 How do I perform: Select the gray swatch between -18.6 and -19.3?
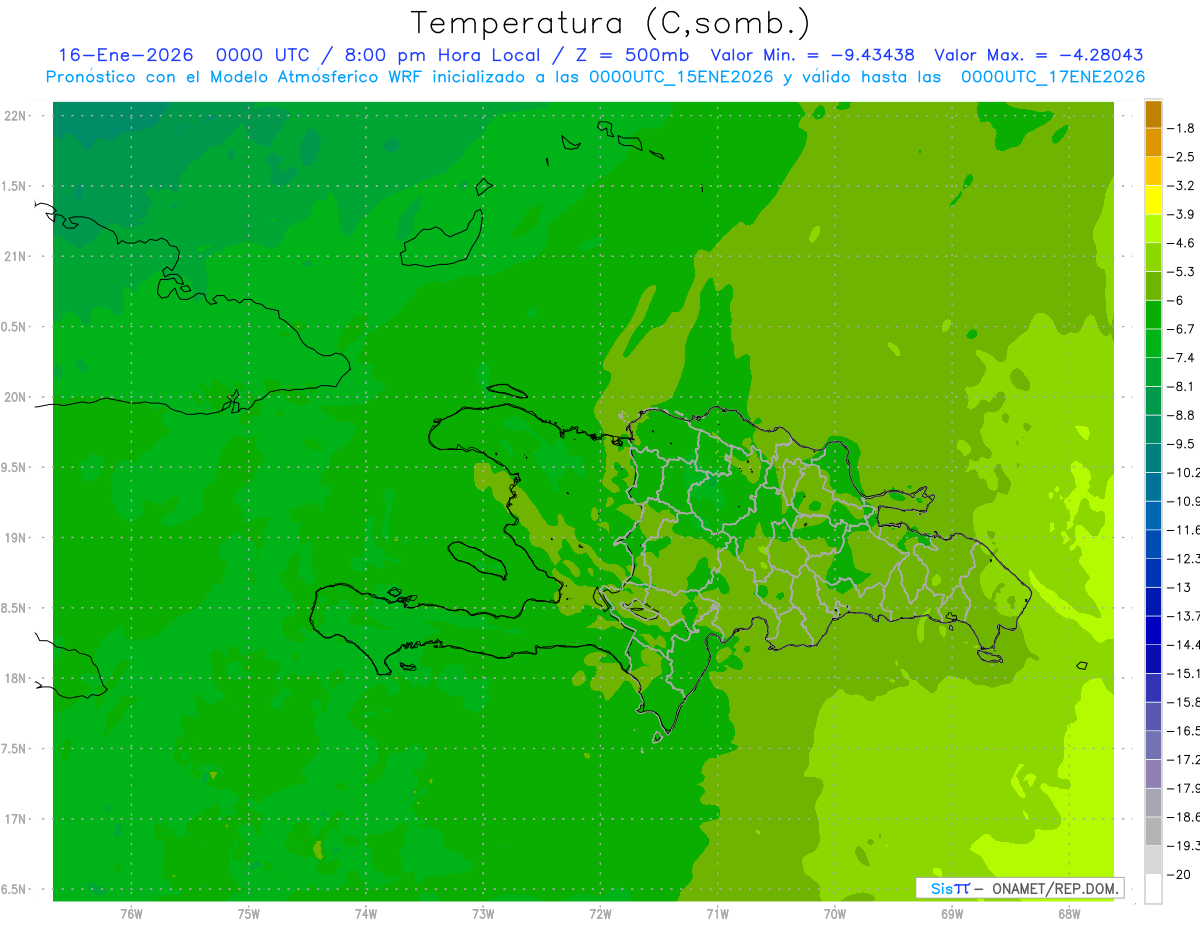1153,831
